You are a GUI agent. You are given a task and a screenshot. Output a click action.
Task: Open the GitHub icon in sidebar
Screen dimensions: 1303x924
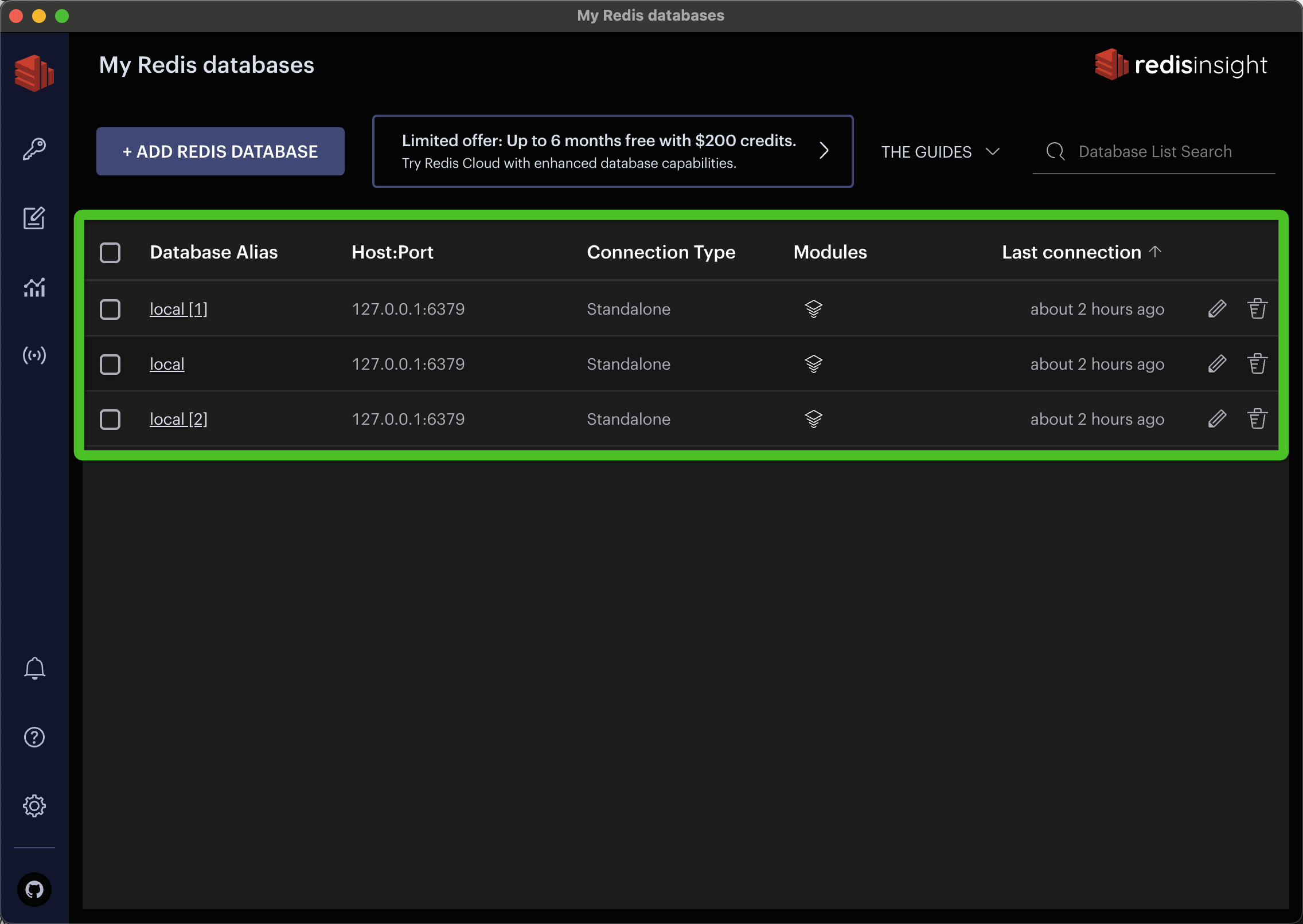pyautogui.click(x=34, y=890)
